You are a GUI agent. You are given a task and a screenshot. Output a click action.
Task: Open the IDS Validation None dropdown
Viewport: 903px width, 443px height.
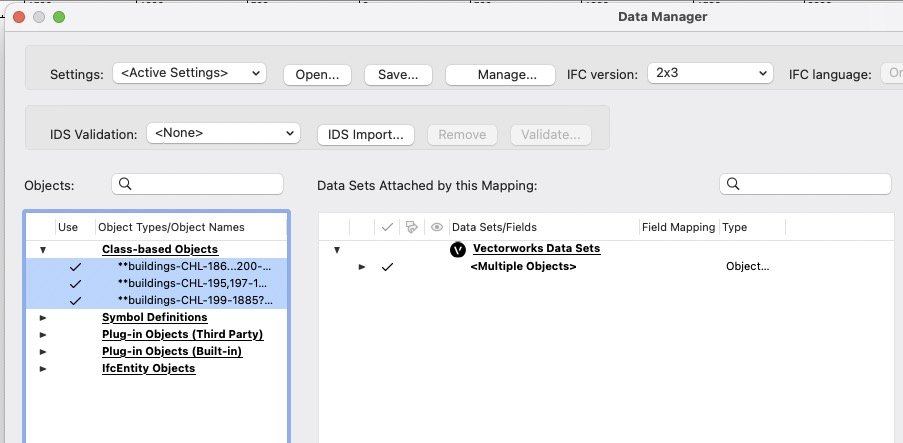(x=222, y=133)
